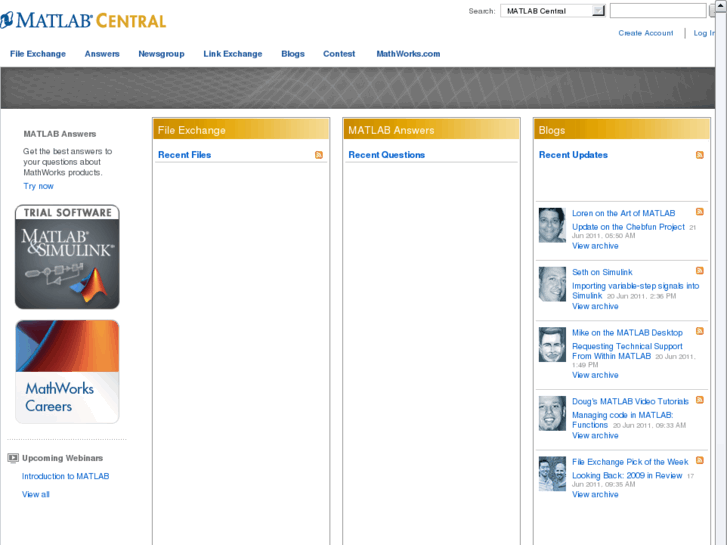727x545 pixels.
Task: Open Doug's MATLAB Video Tutorials blog
Action: [630, 401]
